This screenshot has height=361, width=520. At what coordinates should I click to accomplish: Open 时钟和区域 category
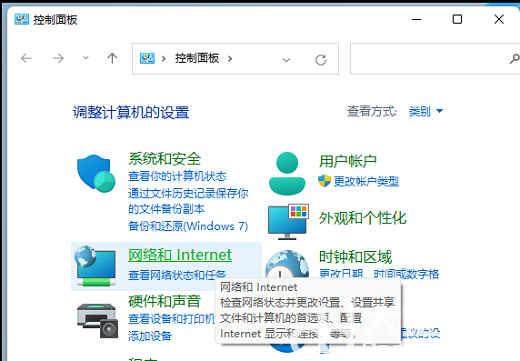[x=355, y=257]
